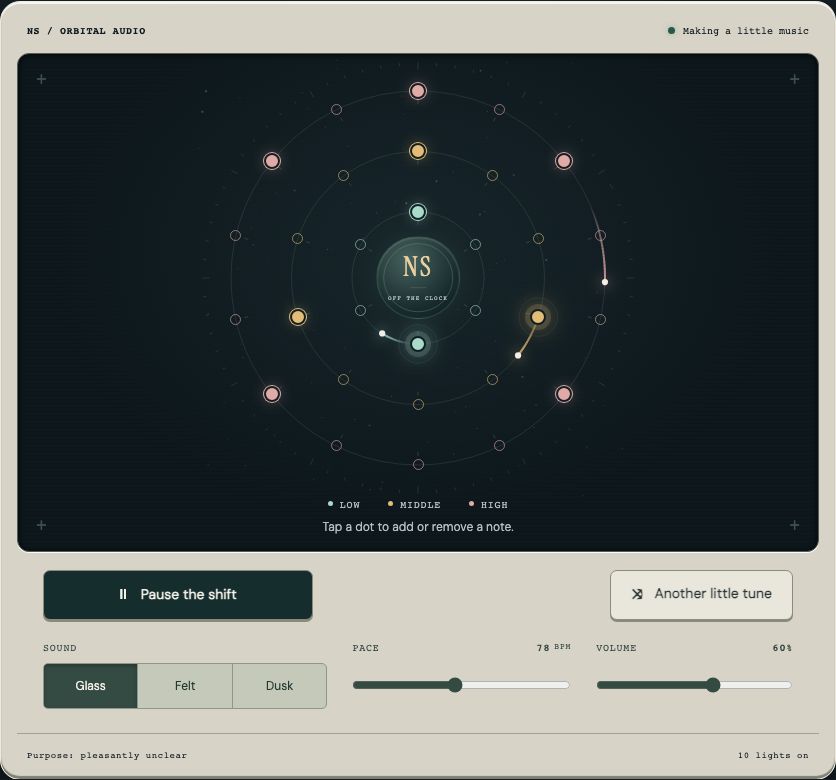This screenshot has width=836, height=780.
Task: Add note at inner ring's lower-left empty dot
Action: pos(360,311)
